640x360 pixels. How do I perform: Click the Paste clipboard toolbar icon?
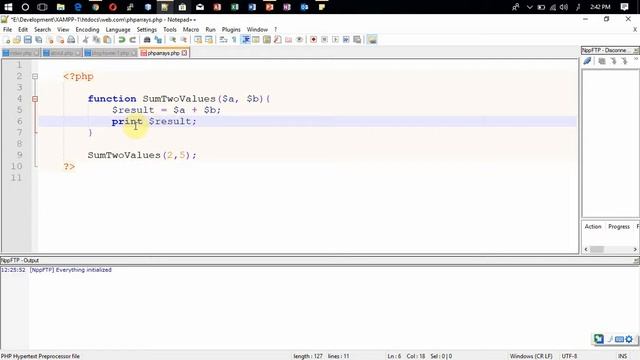(x=107, y=40)
